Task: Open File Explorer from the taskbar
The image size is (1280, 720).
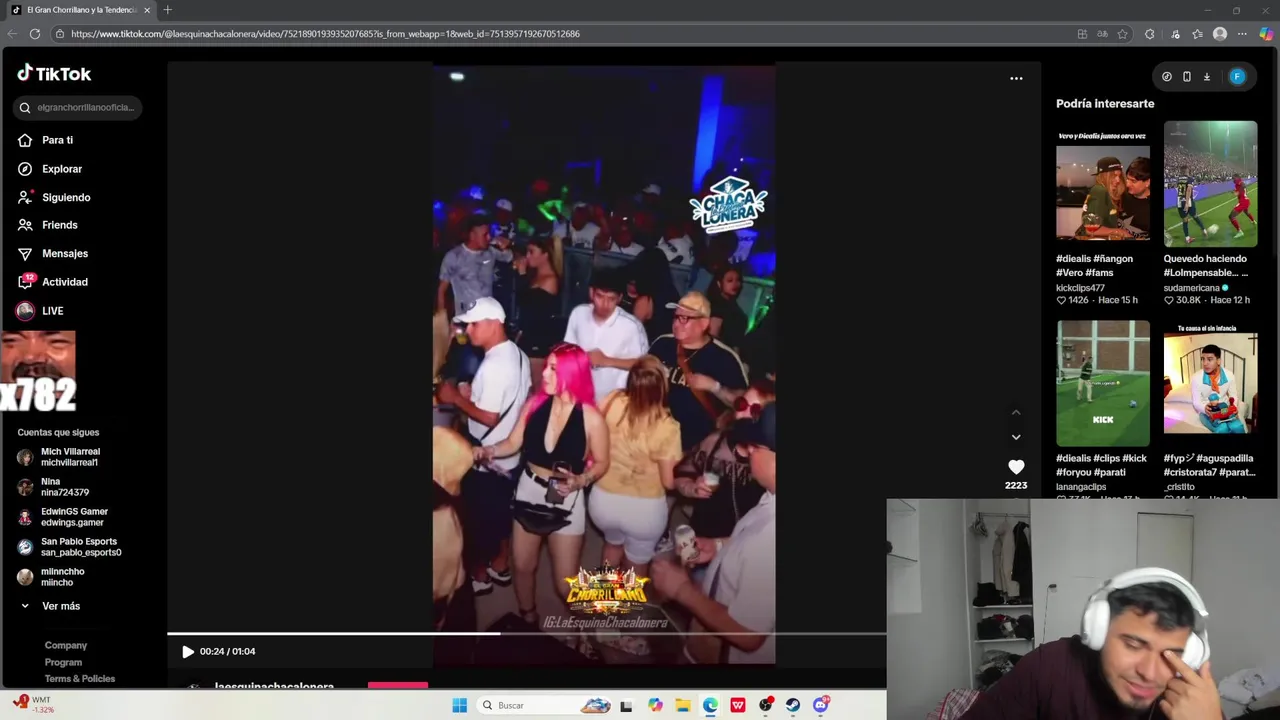Action: coord(682,705)
